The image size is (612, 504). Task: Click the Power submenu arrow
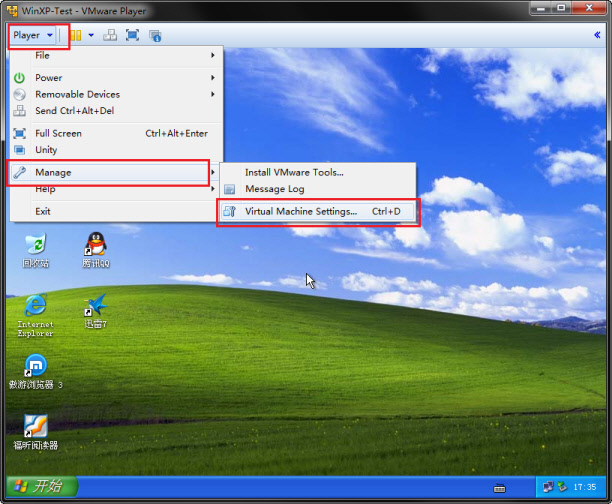click(x=213, y=78)
